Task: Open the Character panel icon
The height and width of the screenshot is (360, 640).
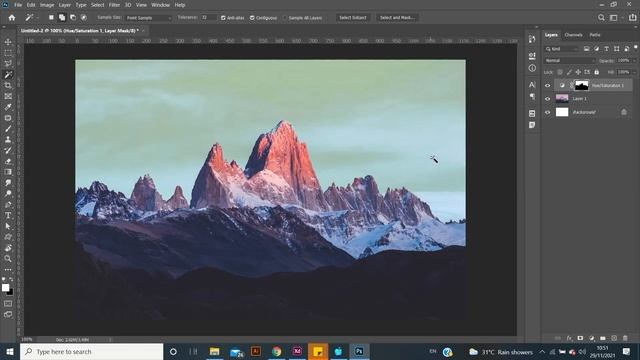Action: click(532, 84)
